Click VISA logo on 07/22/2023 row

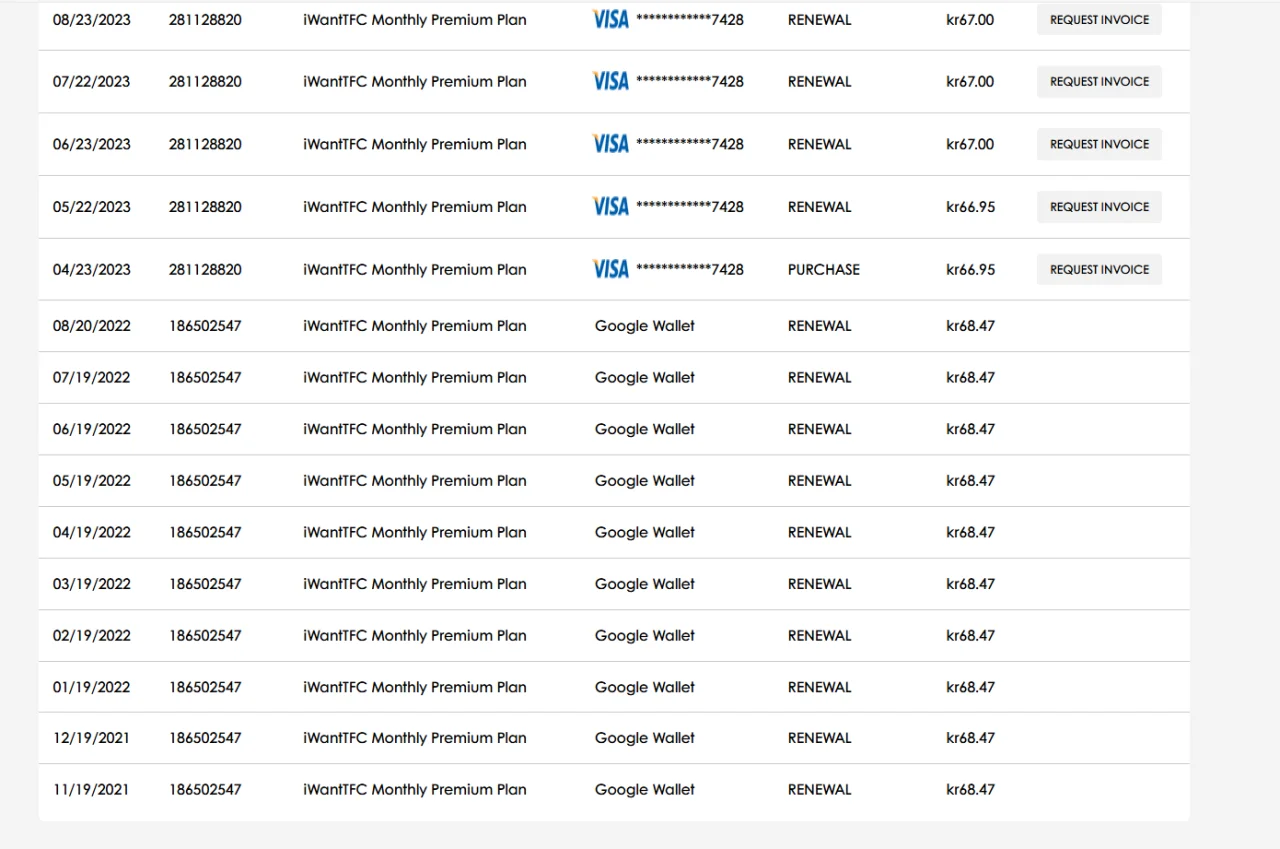(611, 81)
